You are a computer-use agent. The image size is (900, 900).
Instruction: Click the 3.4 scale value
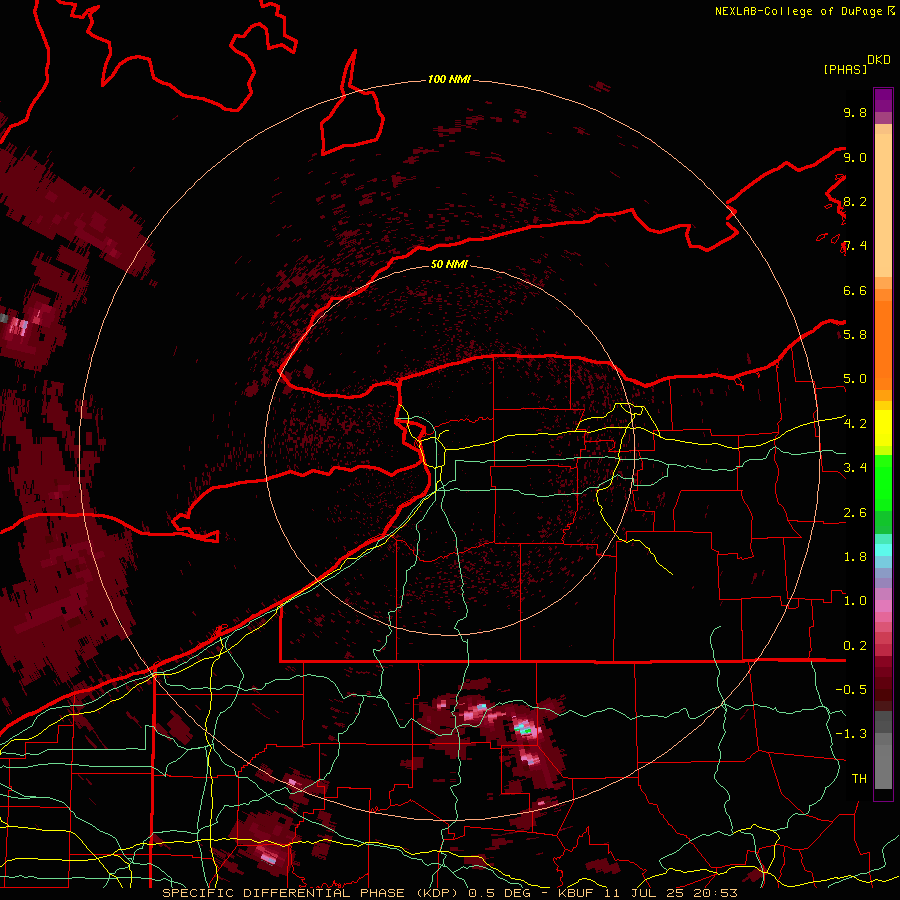tap(855, 468)
